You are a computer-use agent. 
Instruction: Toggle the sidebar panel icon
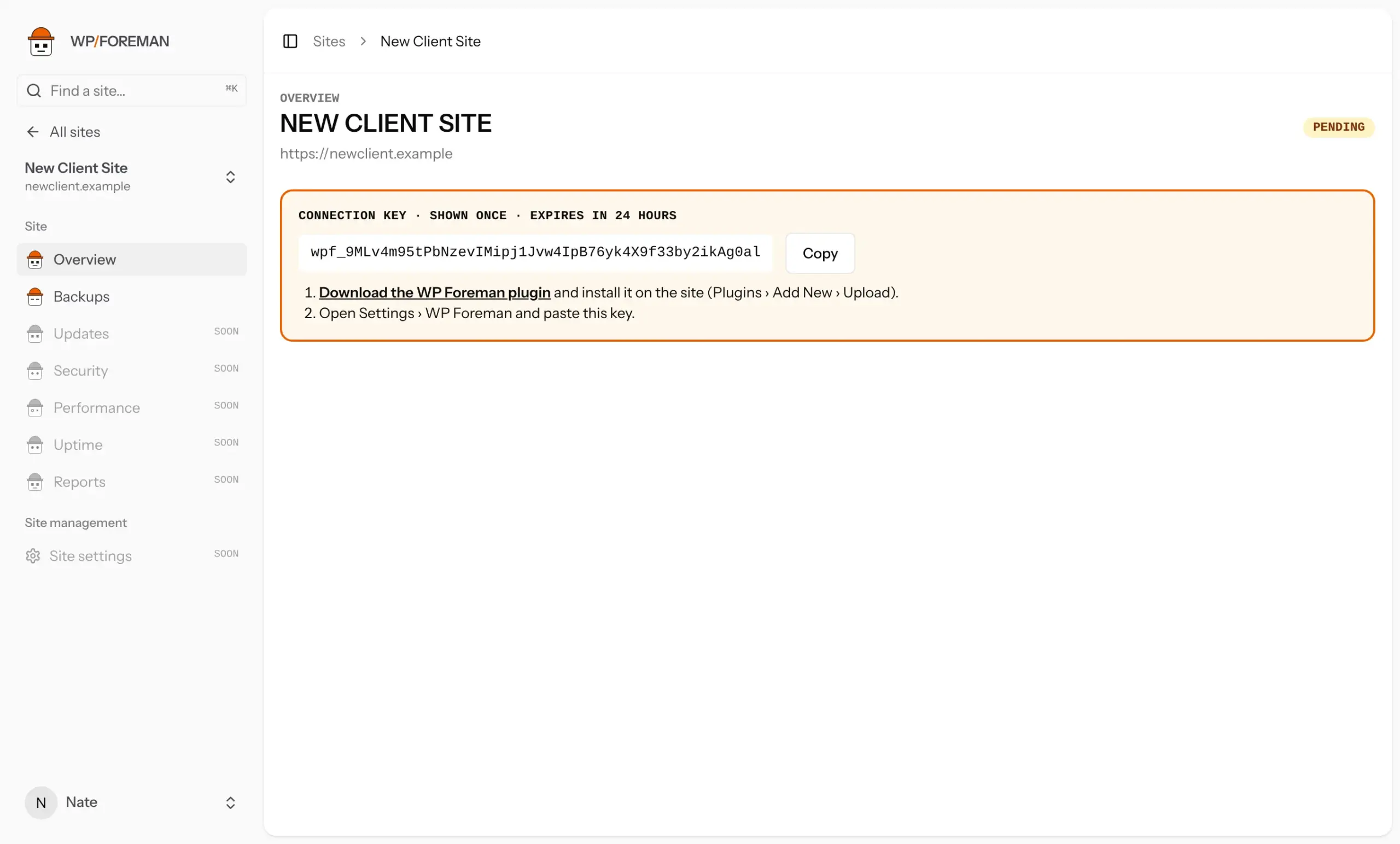(290, 42)
